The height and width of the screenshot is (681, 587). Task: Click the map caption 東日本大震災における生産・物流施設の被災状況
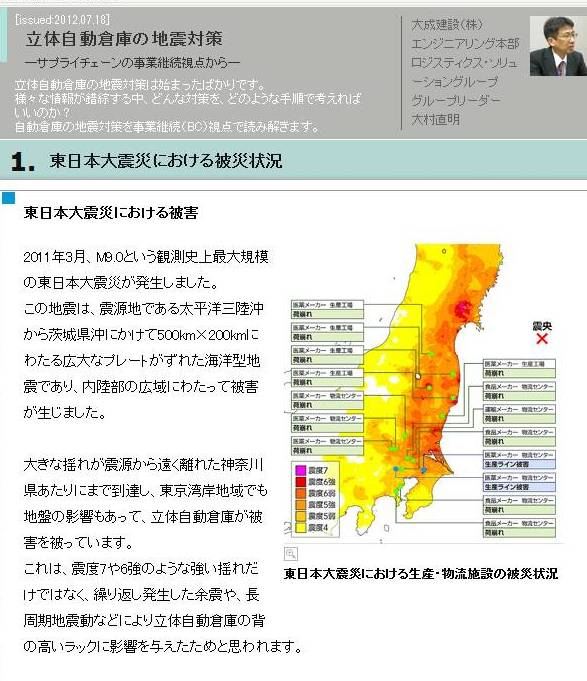point(421,574)
